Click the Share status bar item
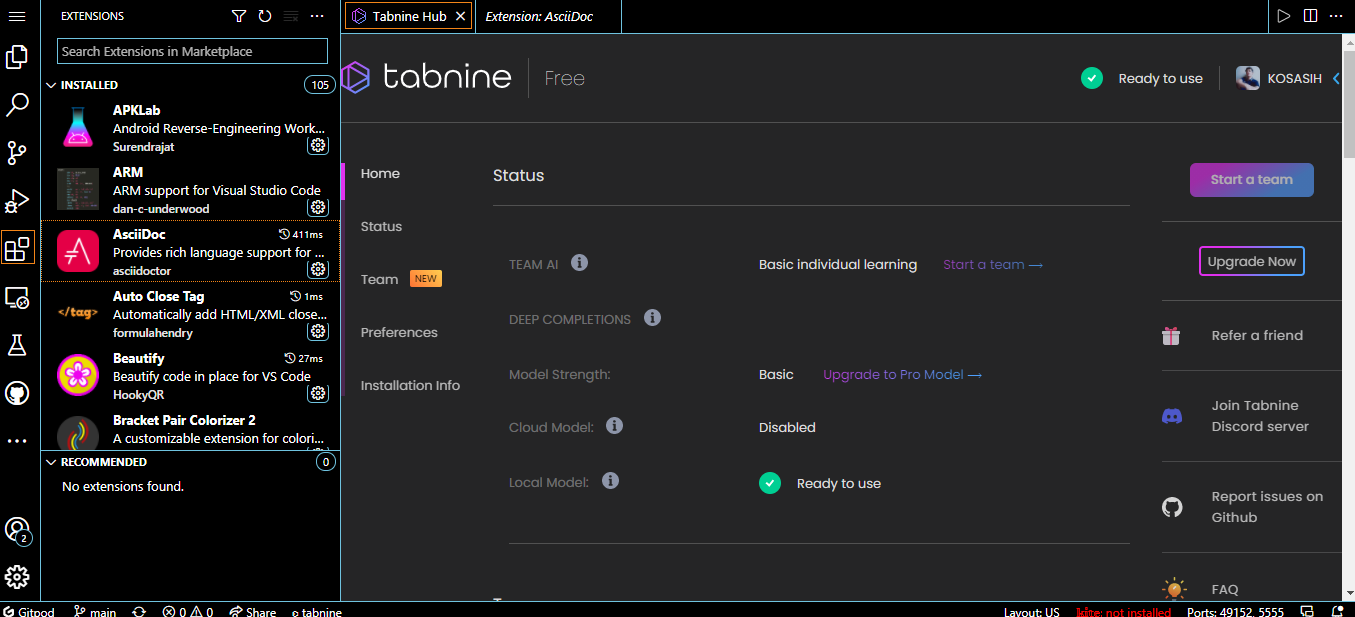 pyautogui.click(x=252, y=611)
